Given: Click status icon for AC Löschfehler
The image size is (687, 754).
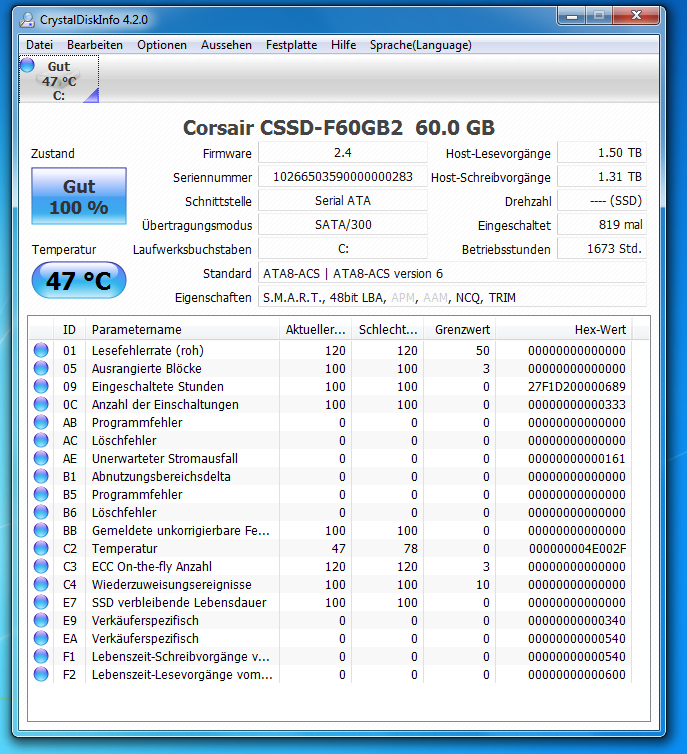Looking at the screenshot, I should coord(41,440).
